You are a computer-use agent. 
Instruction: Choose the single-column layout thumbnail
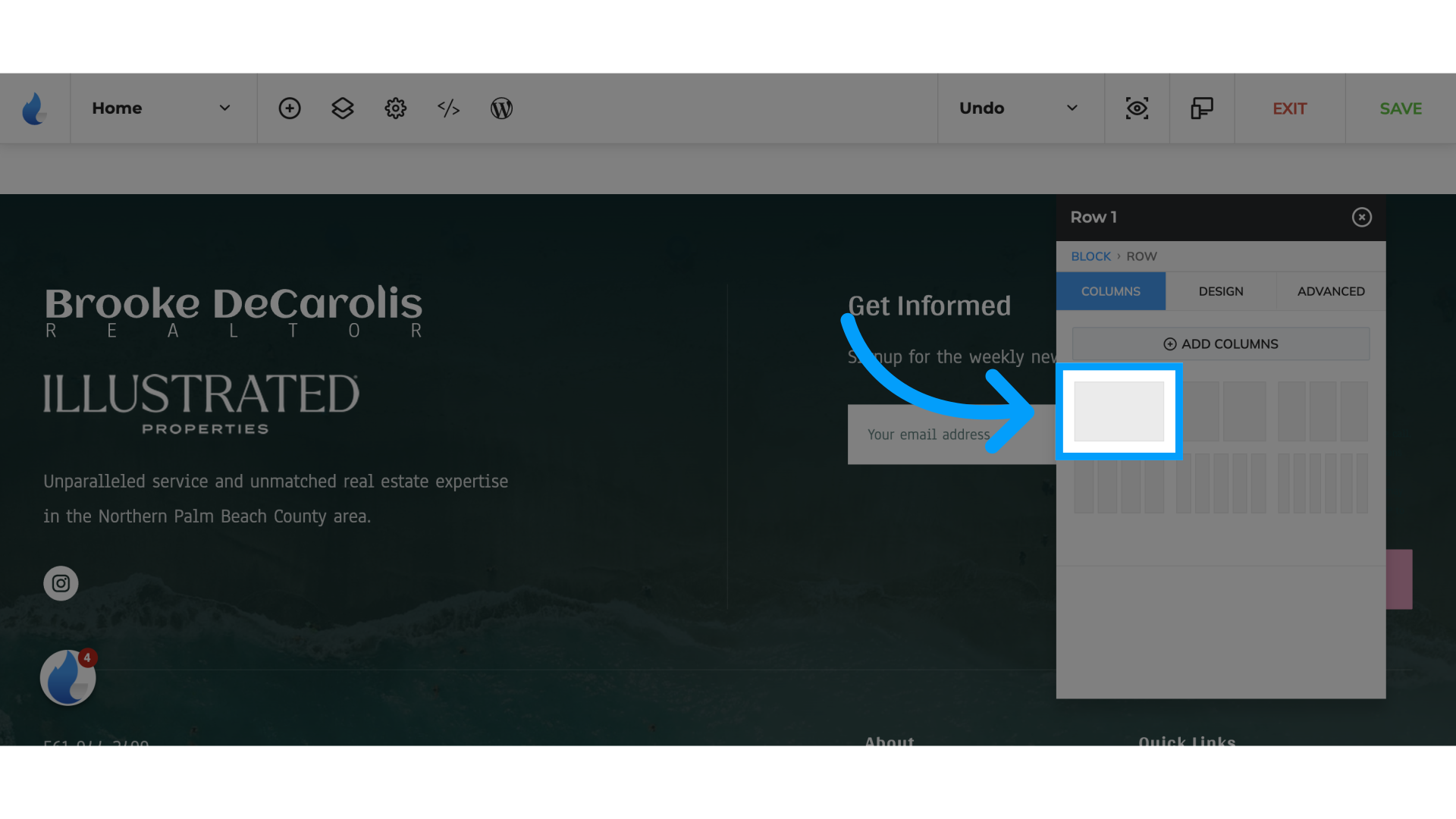tap(1119, 412)
